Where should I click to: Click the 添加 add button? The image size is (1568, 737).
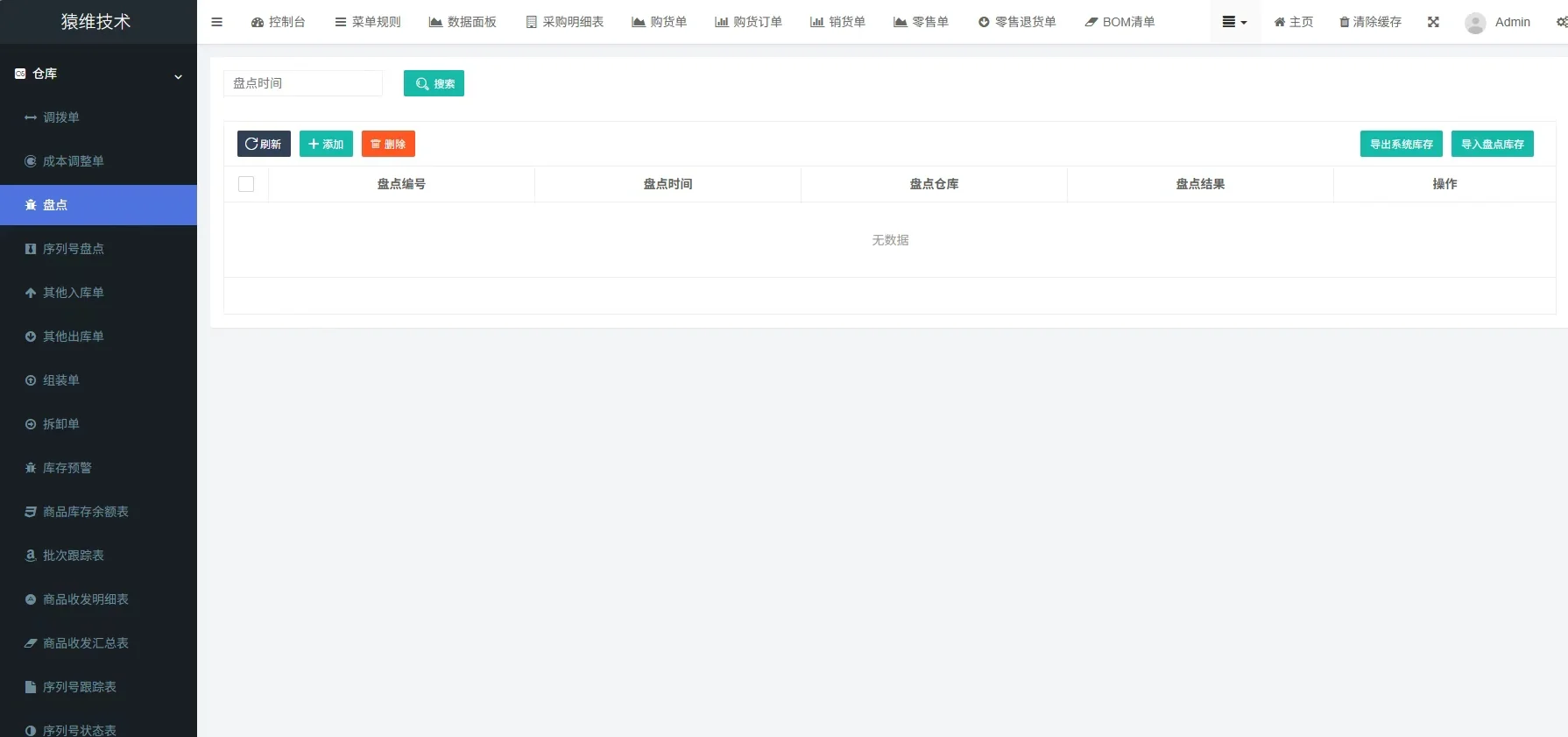326,144
